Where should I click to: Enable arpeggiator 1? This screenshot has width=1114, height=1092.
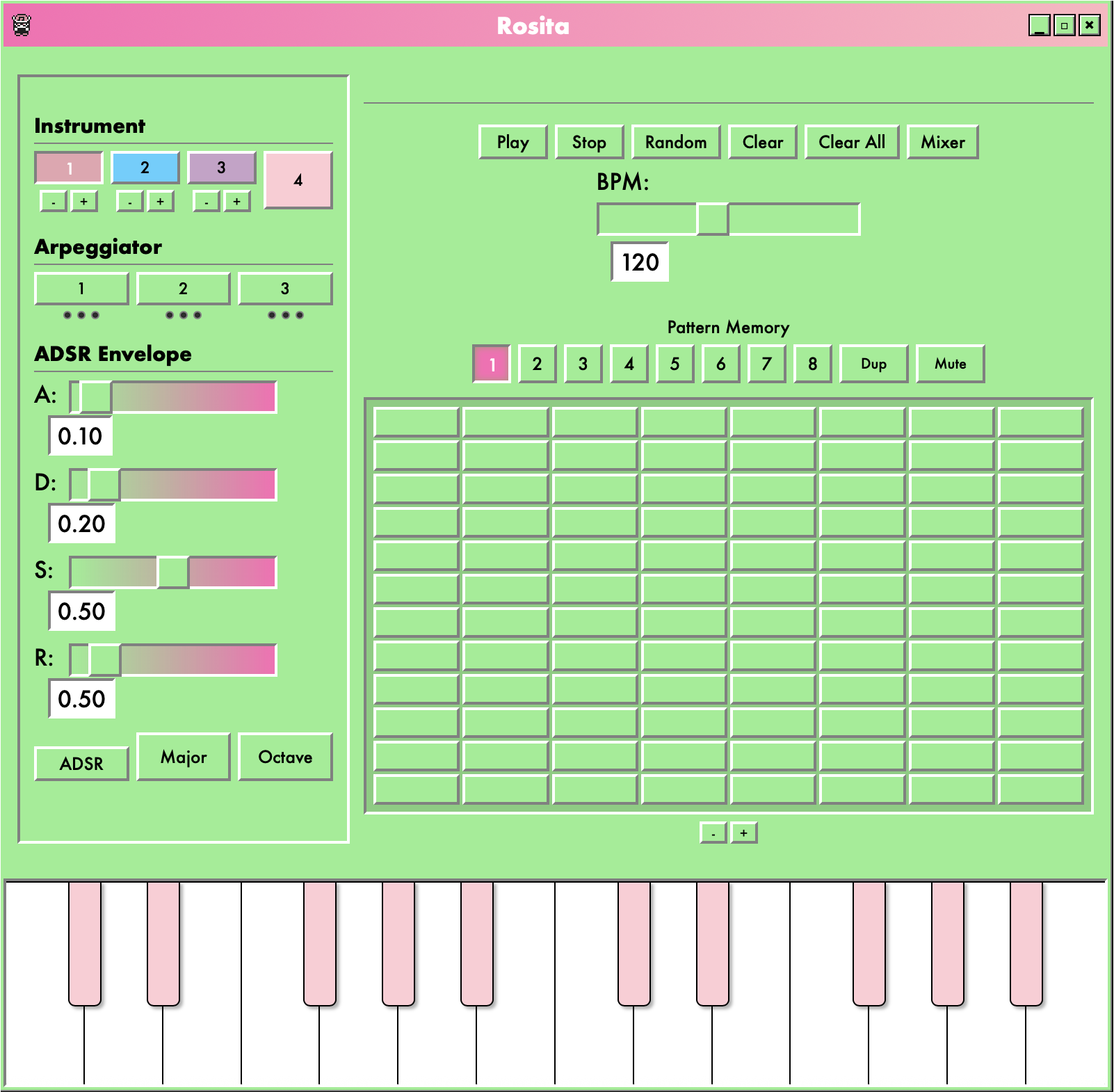coord(81,289)
